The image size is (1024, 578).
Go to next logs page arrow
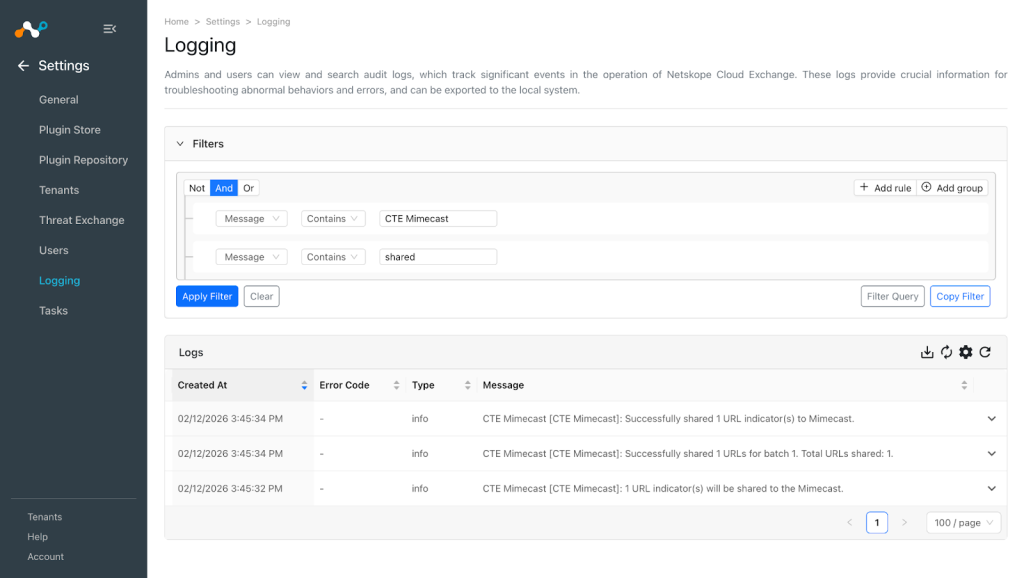tap(904, 522)
